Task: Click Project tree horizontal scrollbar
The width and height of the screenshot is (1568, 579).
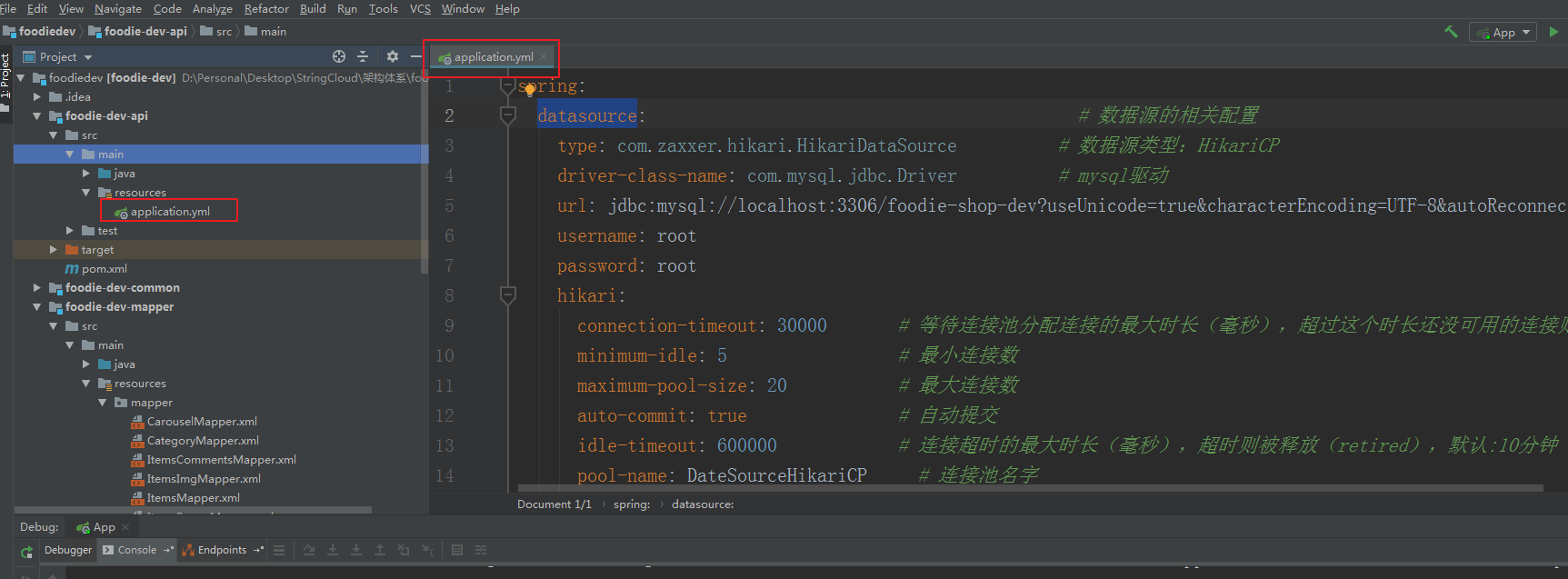Action: pyautogui.click(x=194, y=510)
